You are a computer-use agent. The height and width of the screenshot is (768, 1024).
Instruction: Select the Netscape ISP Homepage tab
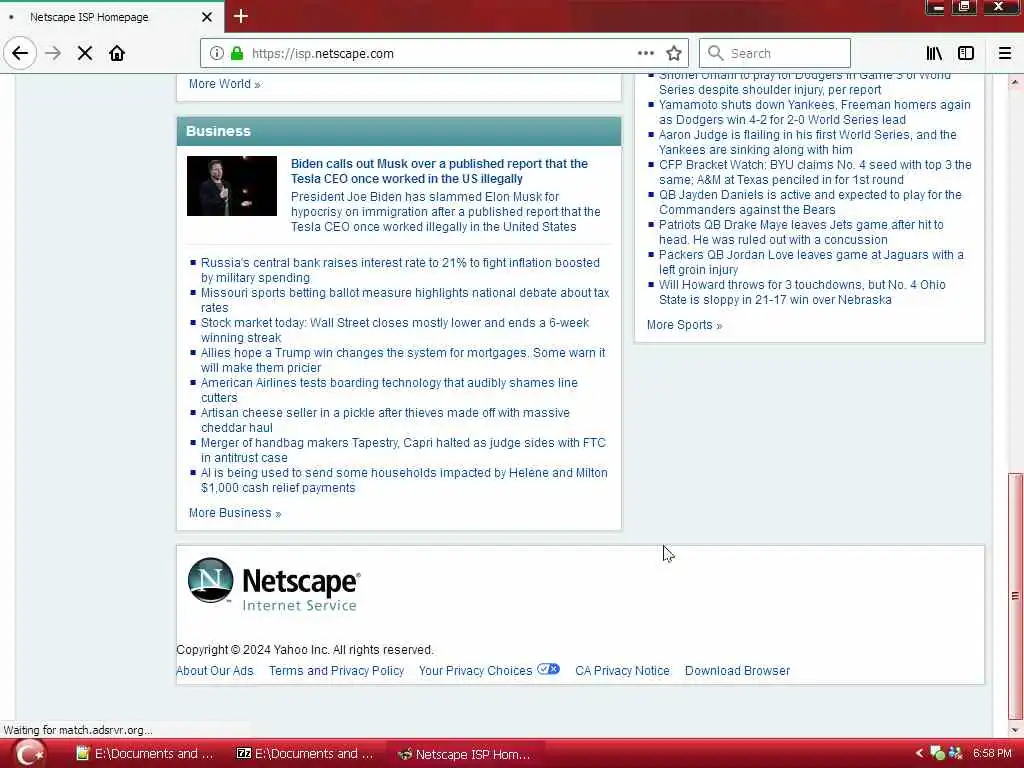111,17
